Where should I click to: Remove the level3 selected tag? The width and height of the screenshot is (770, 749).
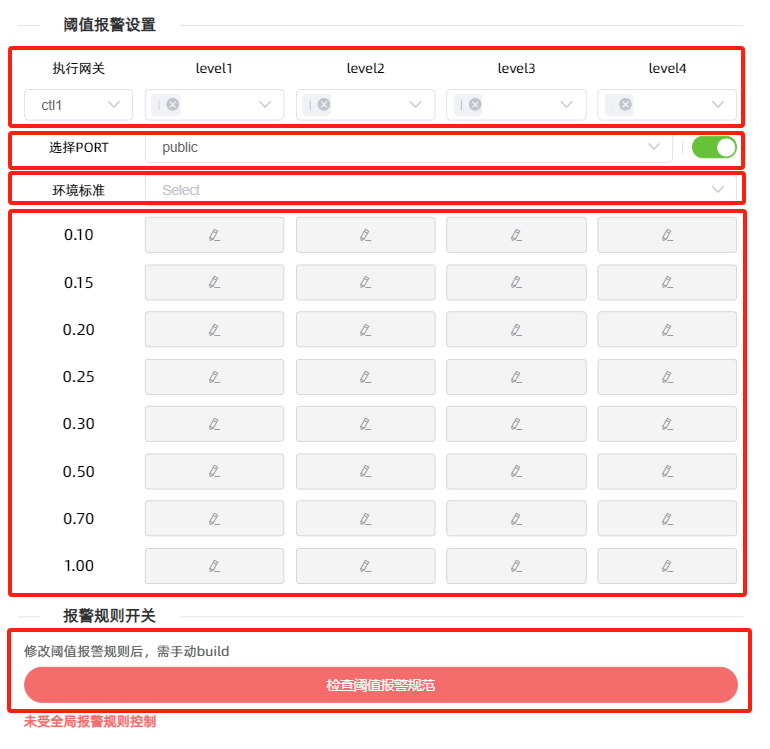(x=475, y=104)
